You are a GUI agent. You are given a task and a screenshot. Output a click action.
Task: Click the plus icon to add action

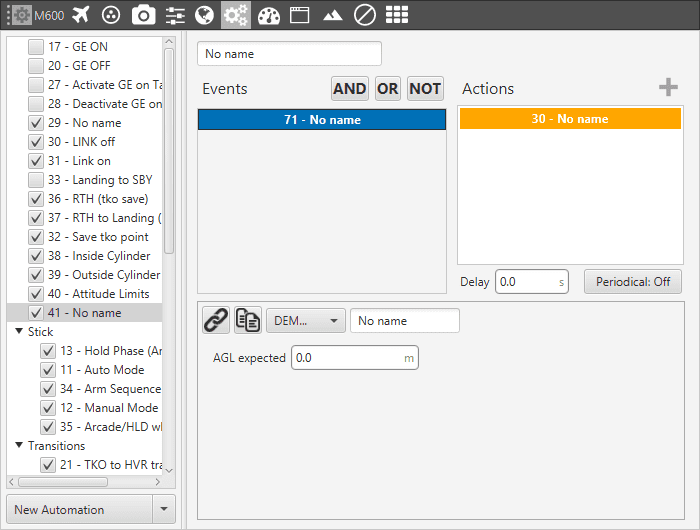pyautogui.click(x=668, y=88)
